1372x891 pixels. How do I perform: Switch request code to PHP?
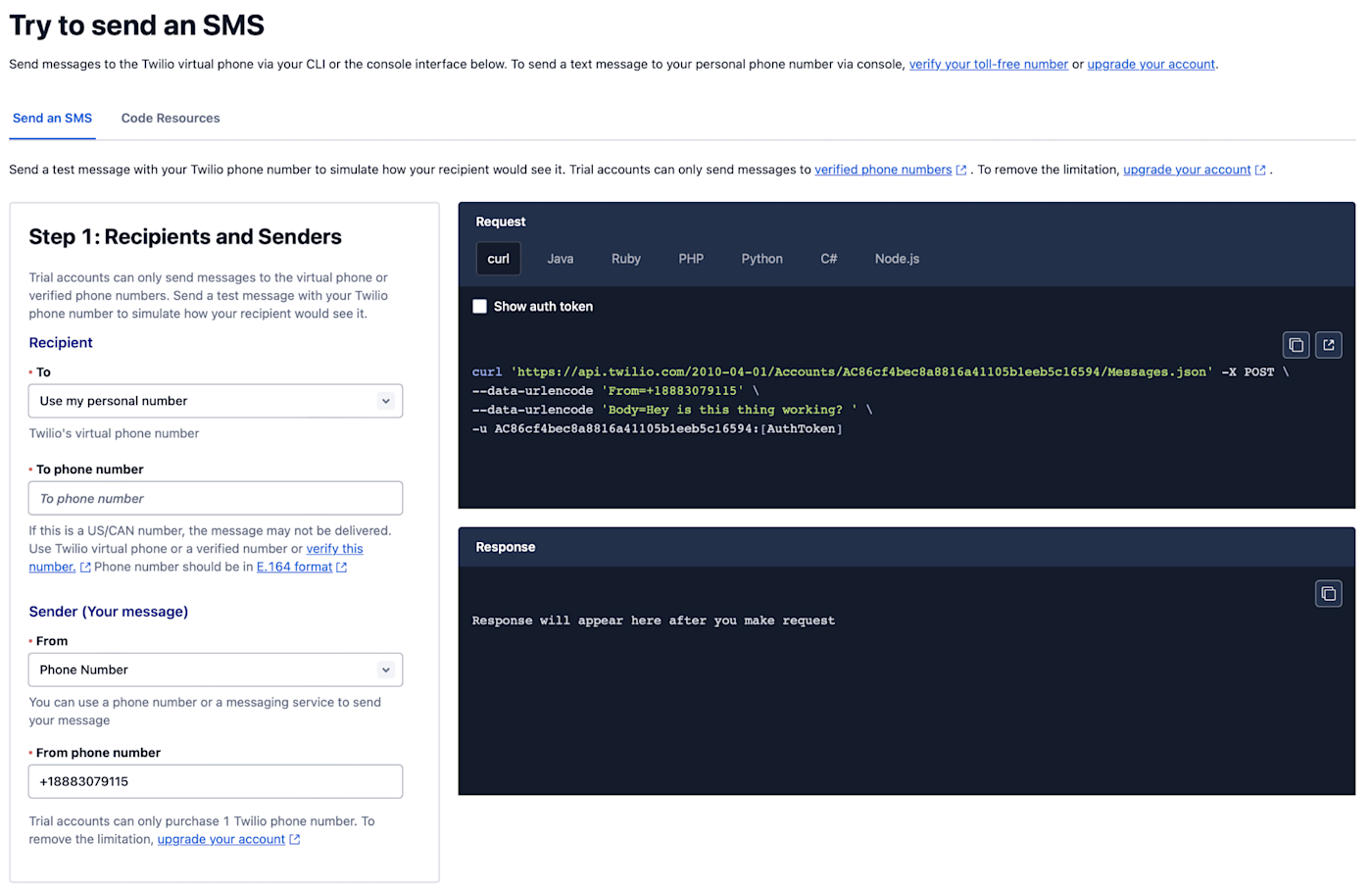tap(691, 259)
